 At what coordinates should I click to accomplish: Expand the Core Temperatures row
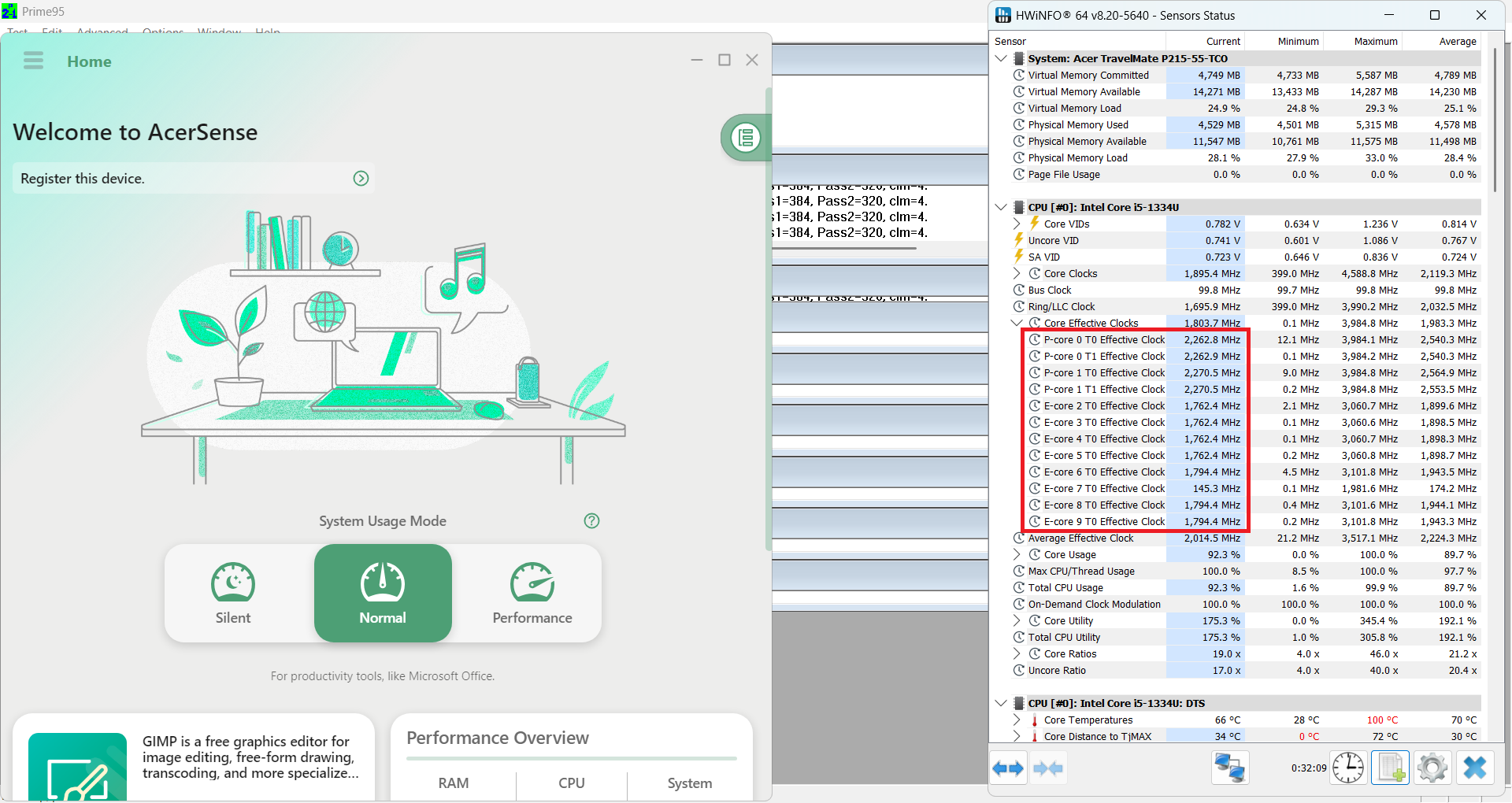(x=1017, y=720)
